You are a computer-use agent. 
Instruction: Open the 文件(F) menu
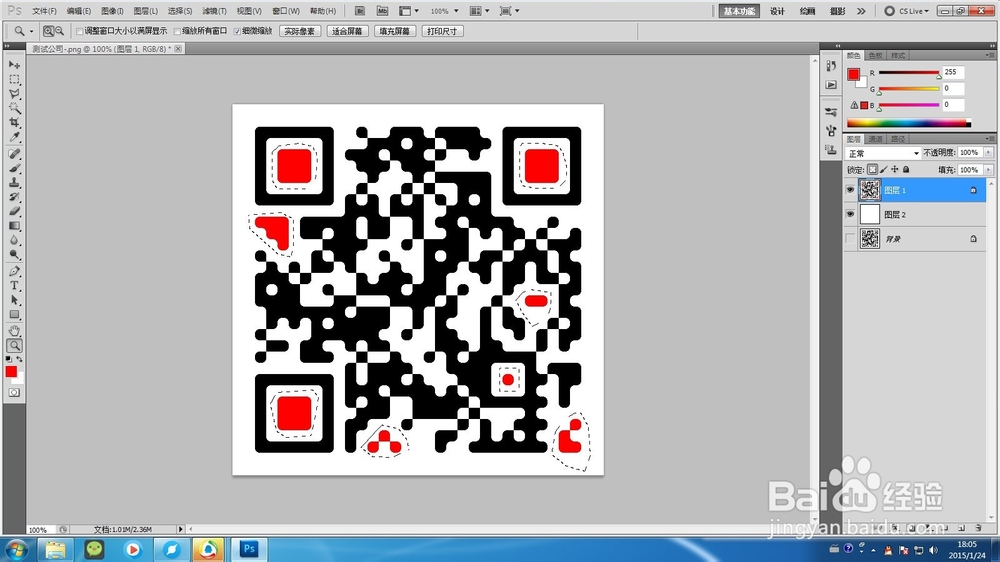(x=45, y=11)
